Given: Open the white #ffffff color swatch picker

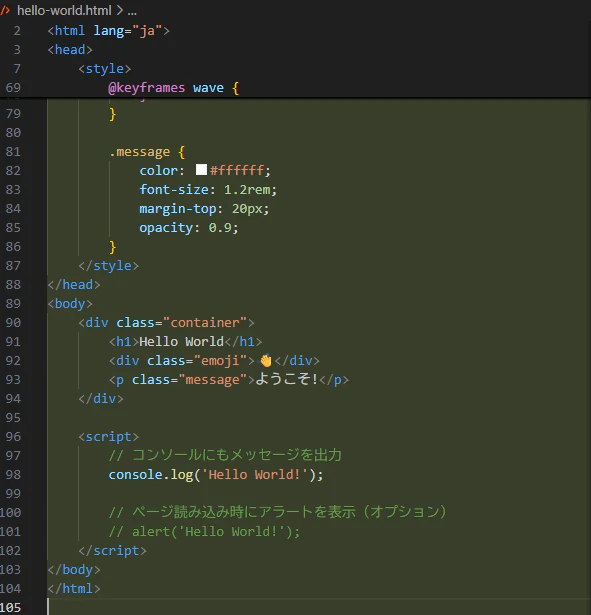Looking at the screenshot, I should 201,170.
